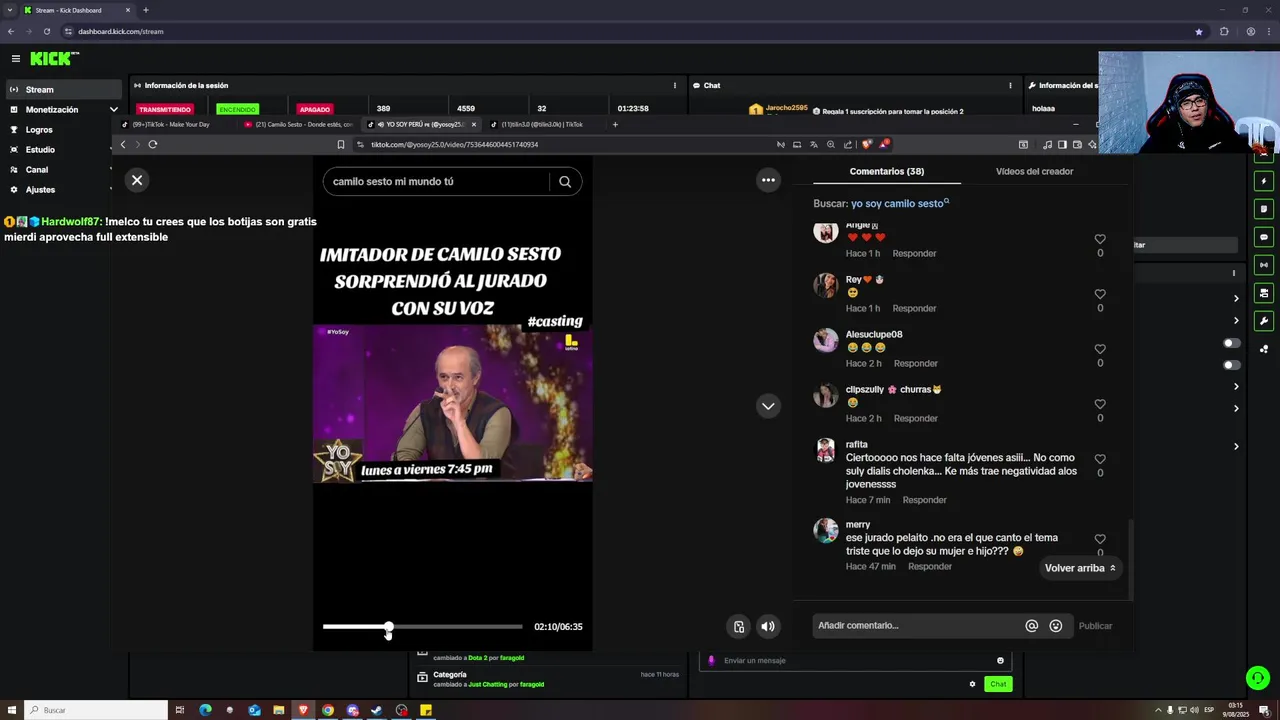
Task: Click the zoom magnifier in address bar
Action: pyautogui.click(x=831, y=144)
